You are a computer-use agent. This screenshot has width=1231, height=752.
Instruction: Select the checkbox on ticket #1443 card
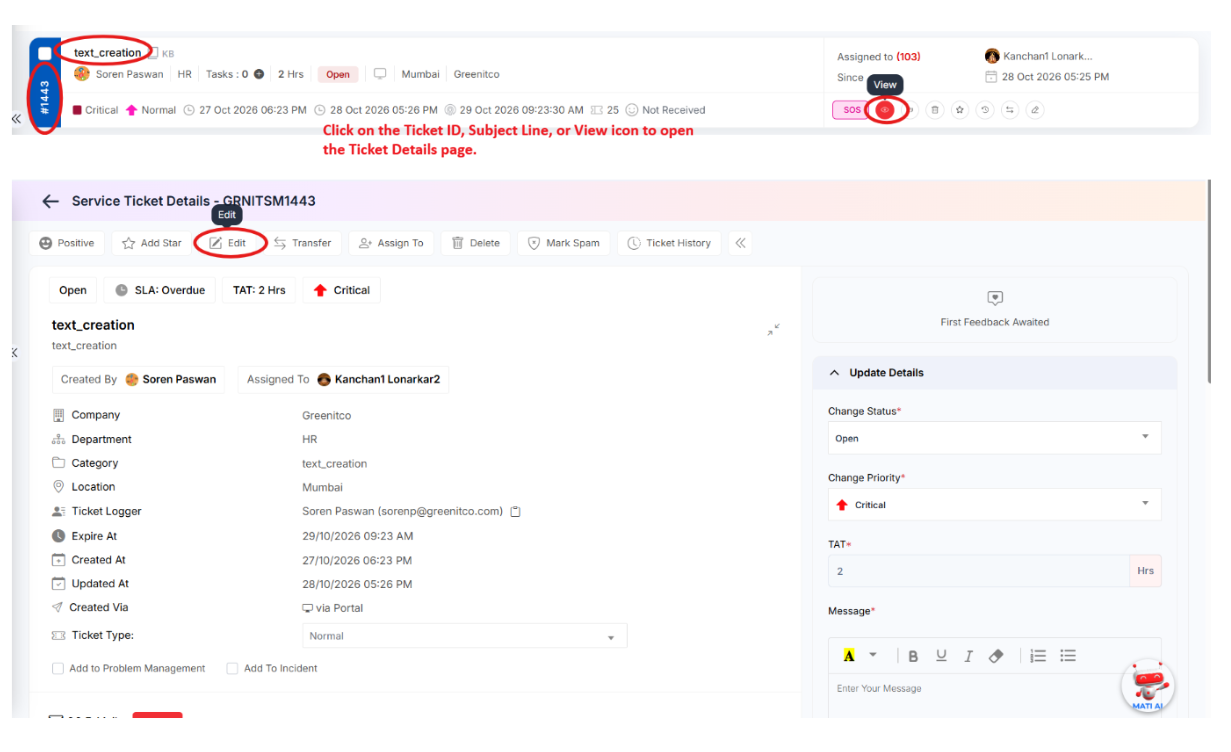click(x=45, y=53)
